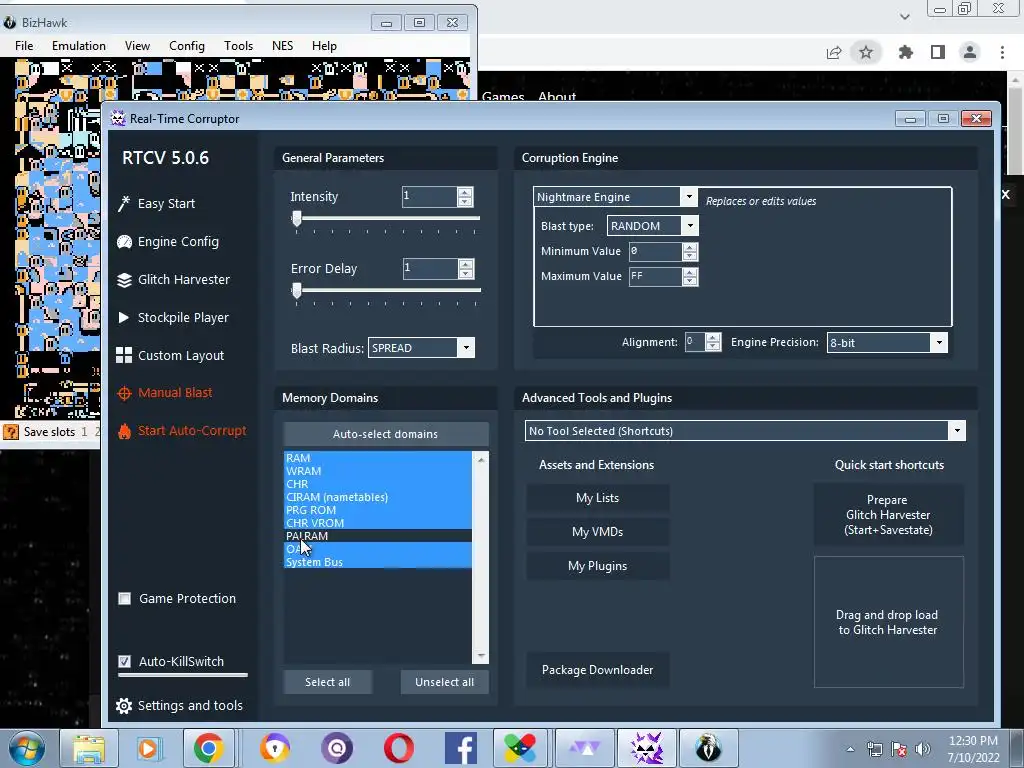Open Custom Layout grid icon
The image size is (1024, 768).
pos(124,355)
